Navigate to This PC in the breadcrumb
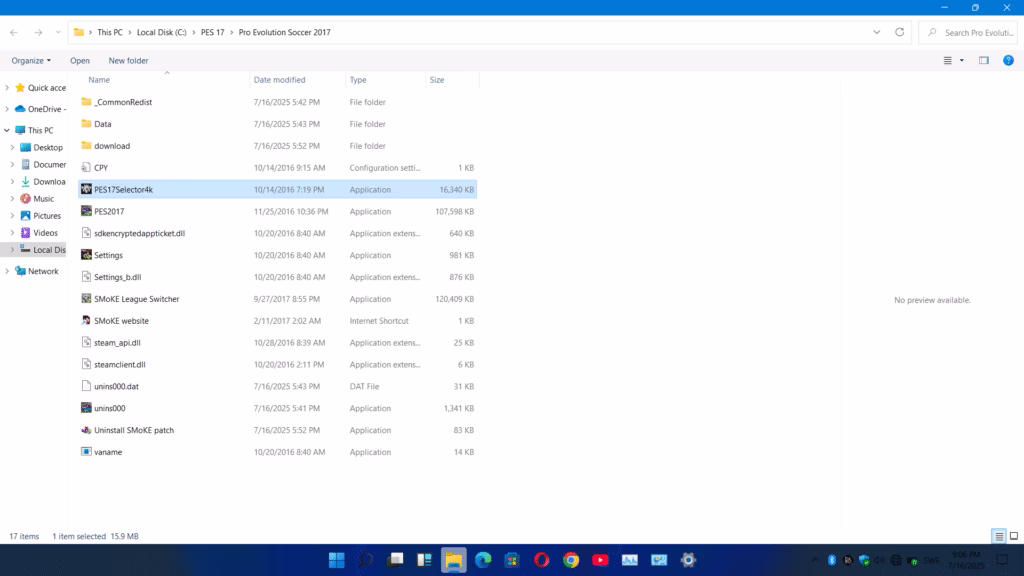This screenshot has width=1024, height=576. pos(110,32)
